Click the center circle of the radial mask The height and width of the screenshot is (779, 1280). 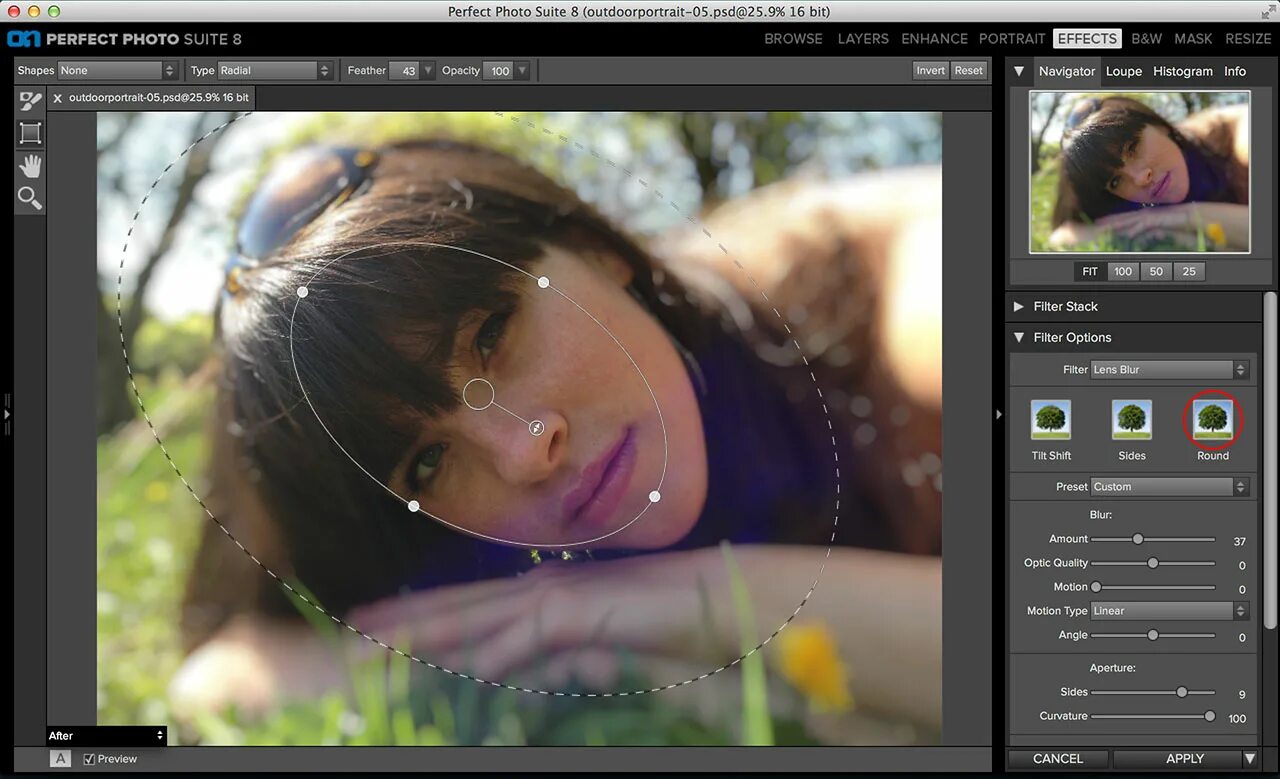(x=479, y=394)
